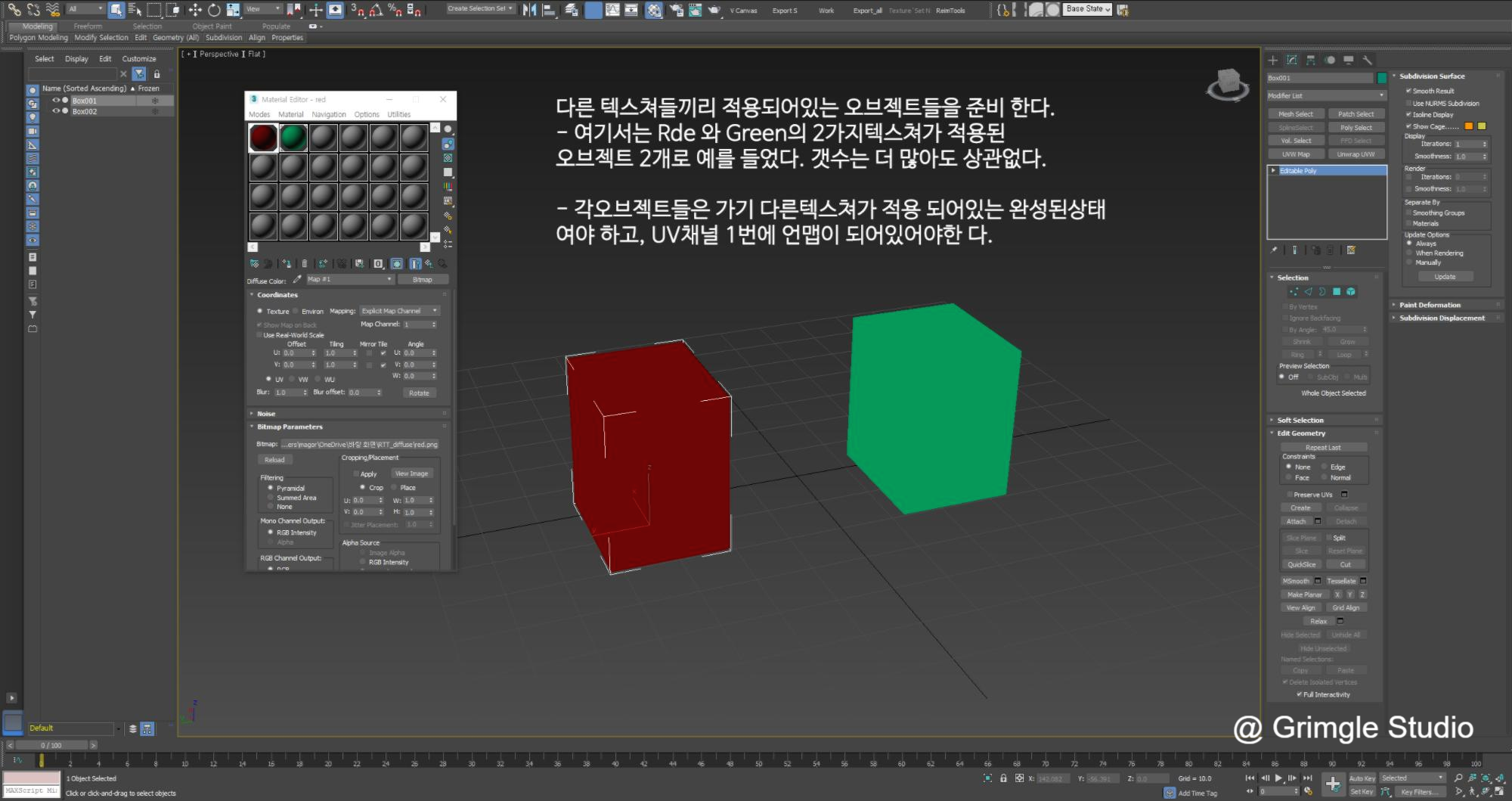
Task: Click the Unwrap UVW button
Action: click(1356, 154)
